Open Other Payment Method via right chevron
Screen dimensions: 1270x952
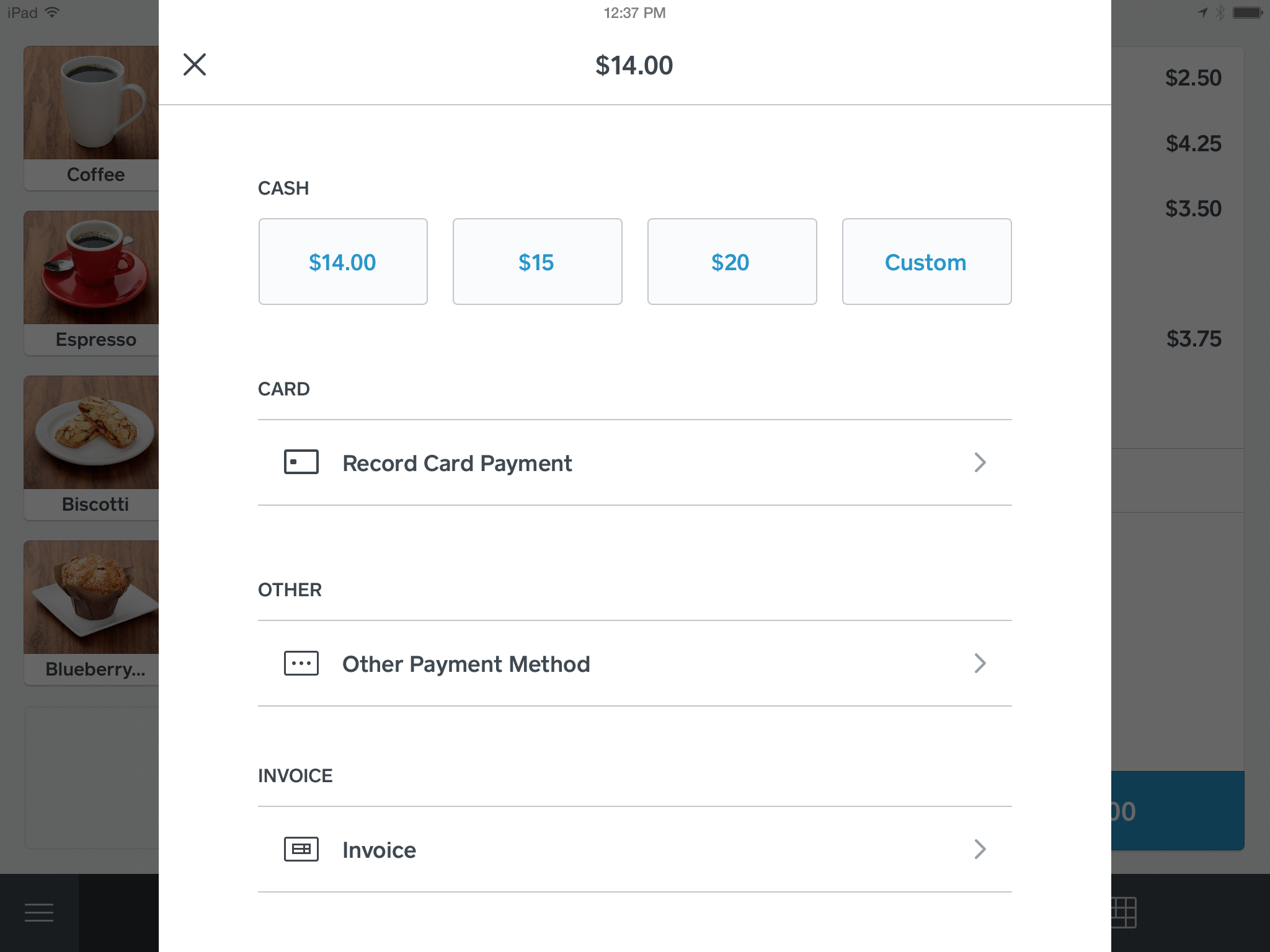980,663
